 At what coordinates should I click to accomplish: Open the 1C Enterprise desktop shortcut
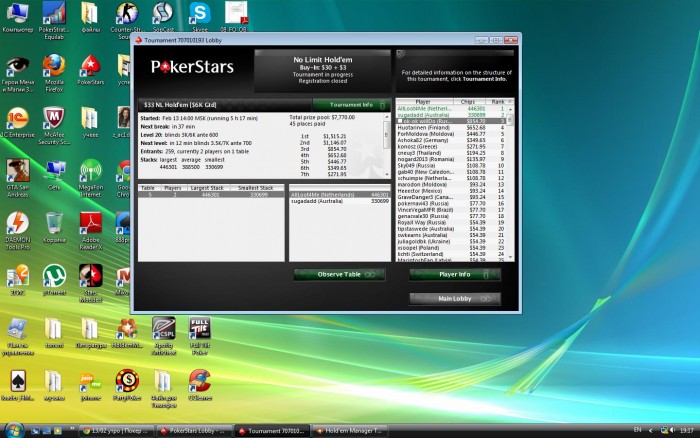17,122
